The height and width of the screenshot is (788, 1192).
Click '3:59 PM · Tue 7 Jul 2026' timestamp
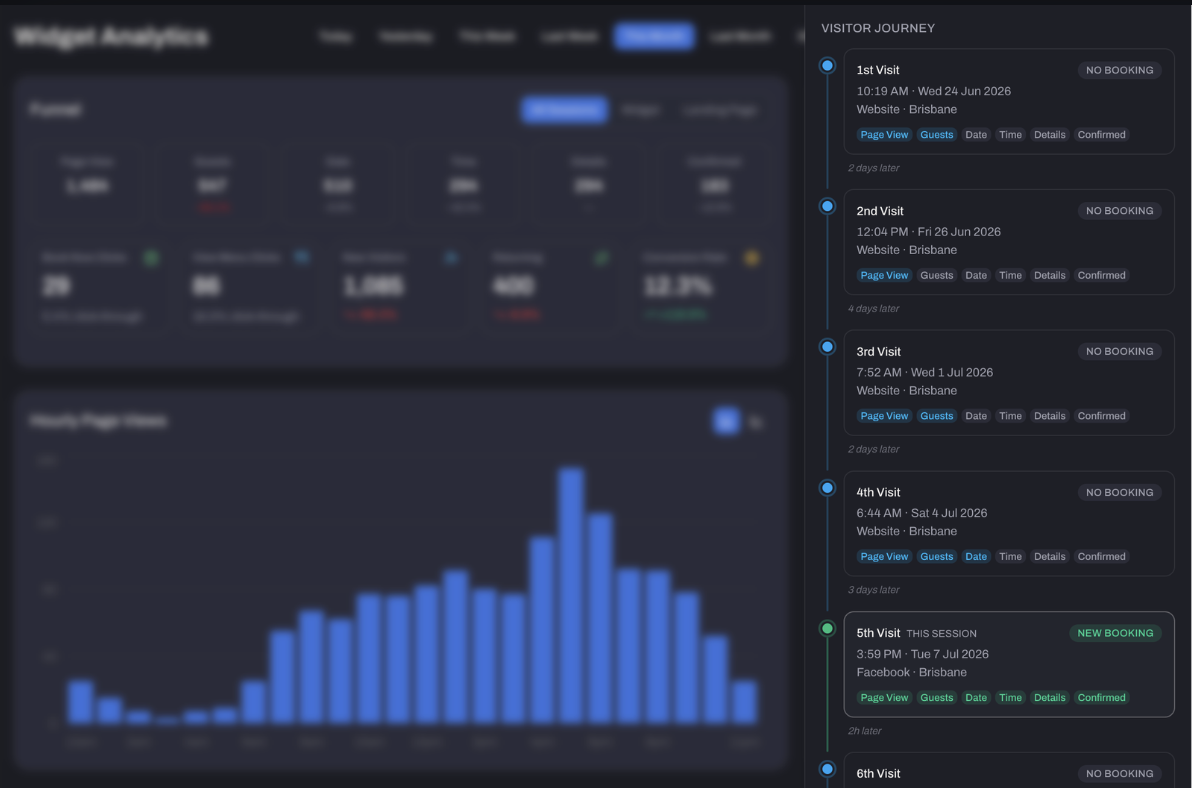click(x=923, y=654)
